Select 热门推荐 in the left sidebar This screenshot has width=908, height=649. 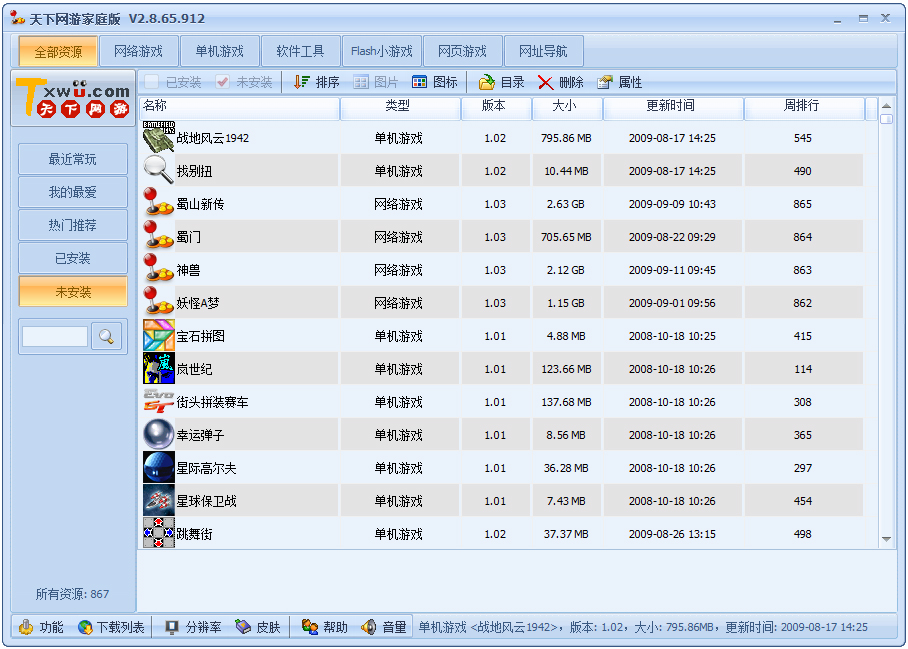pos(73,225)
